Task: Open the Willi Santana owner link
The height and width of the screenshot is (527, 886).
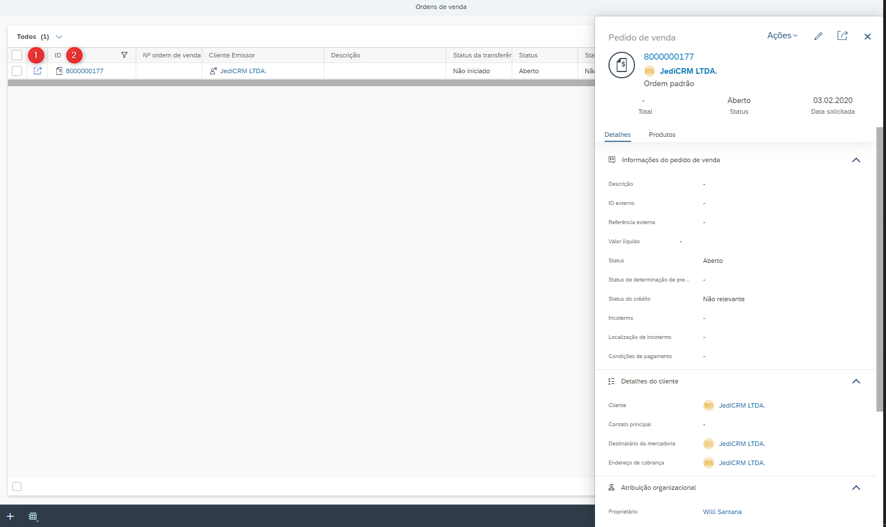Action: tap(722, 512)
